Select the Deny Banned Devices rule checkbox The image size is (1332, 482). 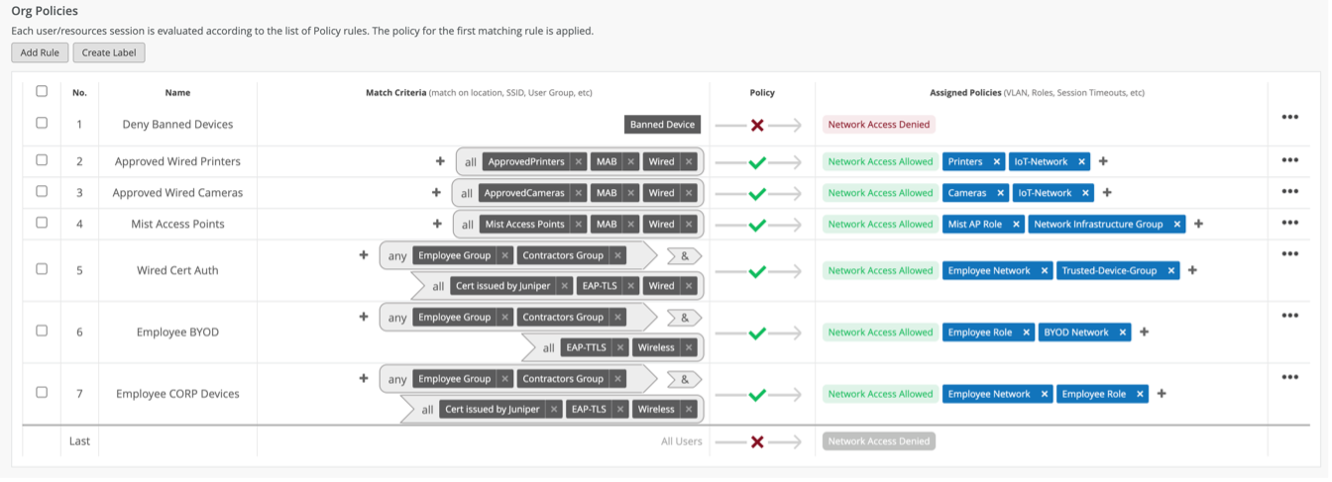(x=42, y=123)
